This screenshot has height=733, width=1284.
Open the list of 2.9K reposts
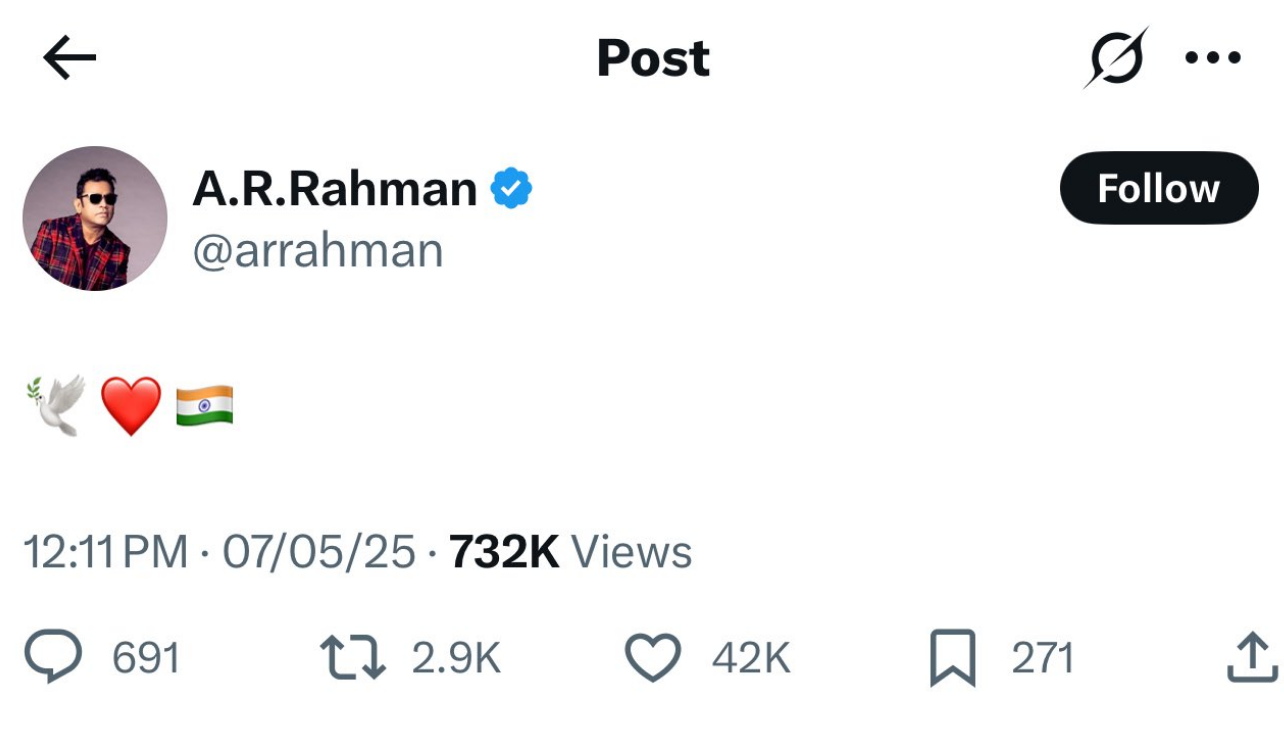coord(455,657)
